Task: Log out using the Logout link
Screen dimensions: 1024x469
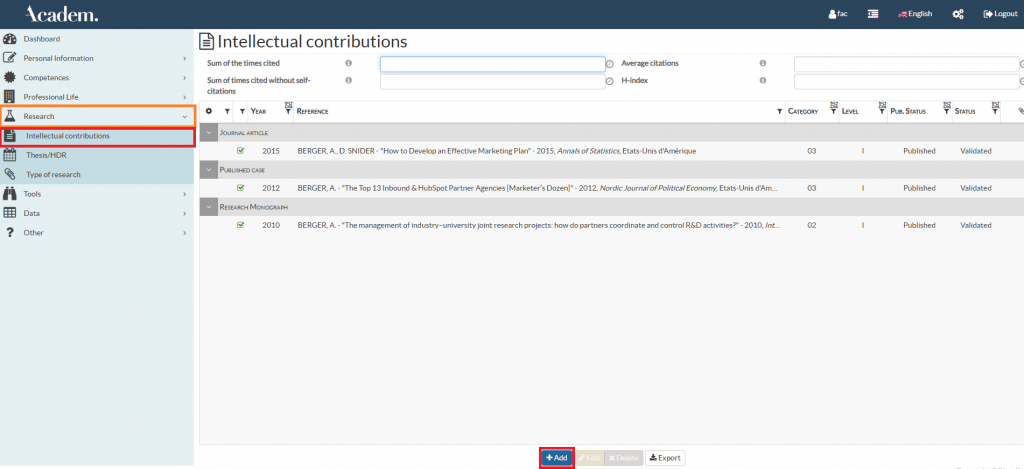Action: (x=1000, y=14)
